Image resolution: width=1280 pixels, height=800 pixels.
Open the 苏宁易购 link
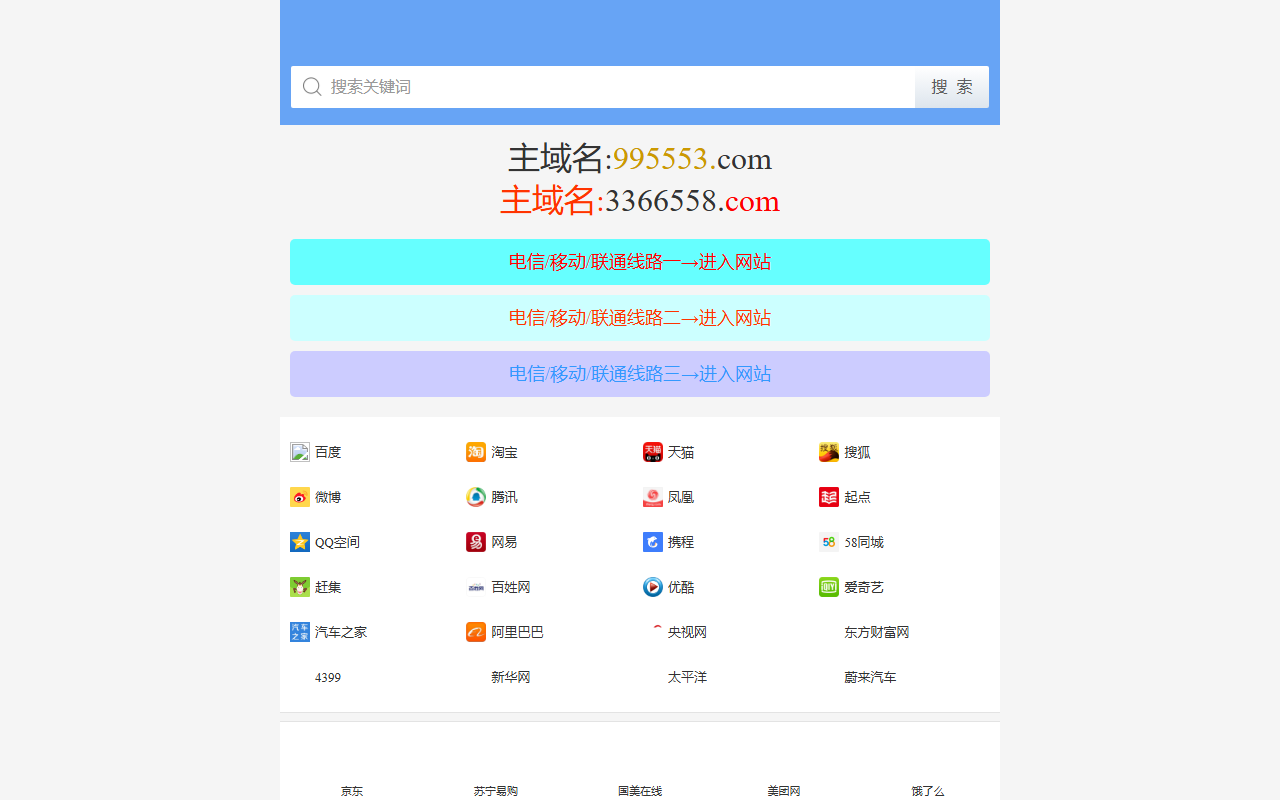click(x=496, y=791)
